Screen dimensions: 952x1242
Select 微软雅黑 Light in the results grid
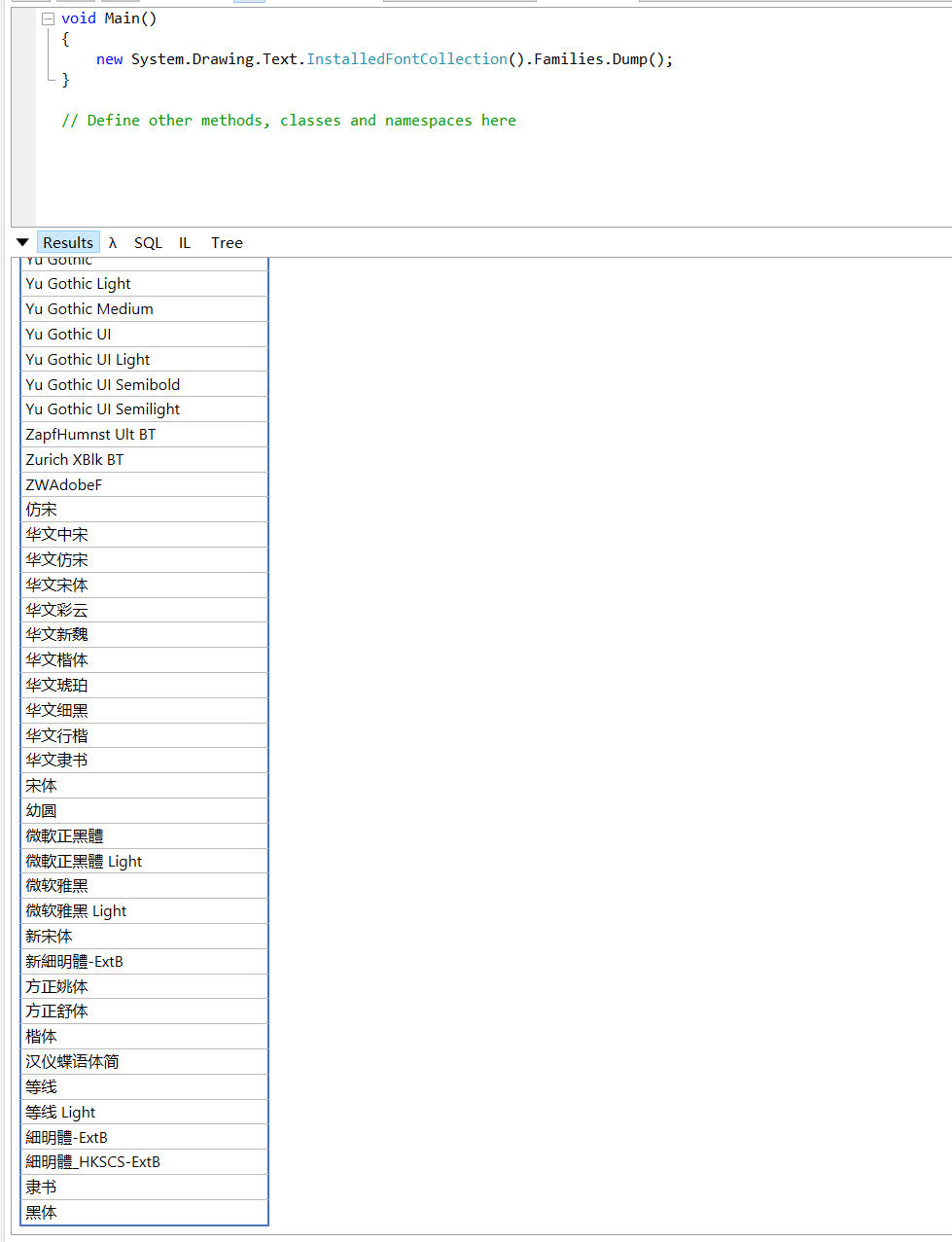[x=76, y=910]
